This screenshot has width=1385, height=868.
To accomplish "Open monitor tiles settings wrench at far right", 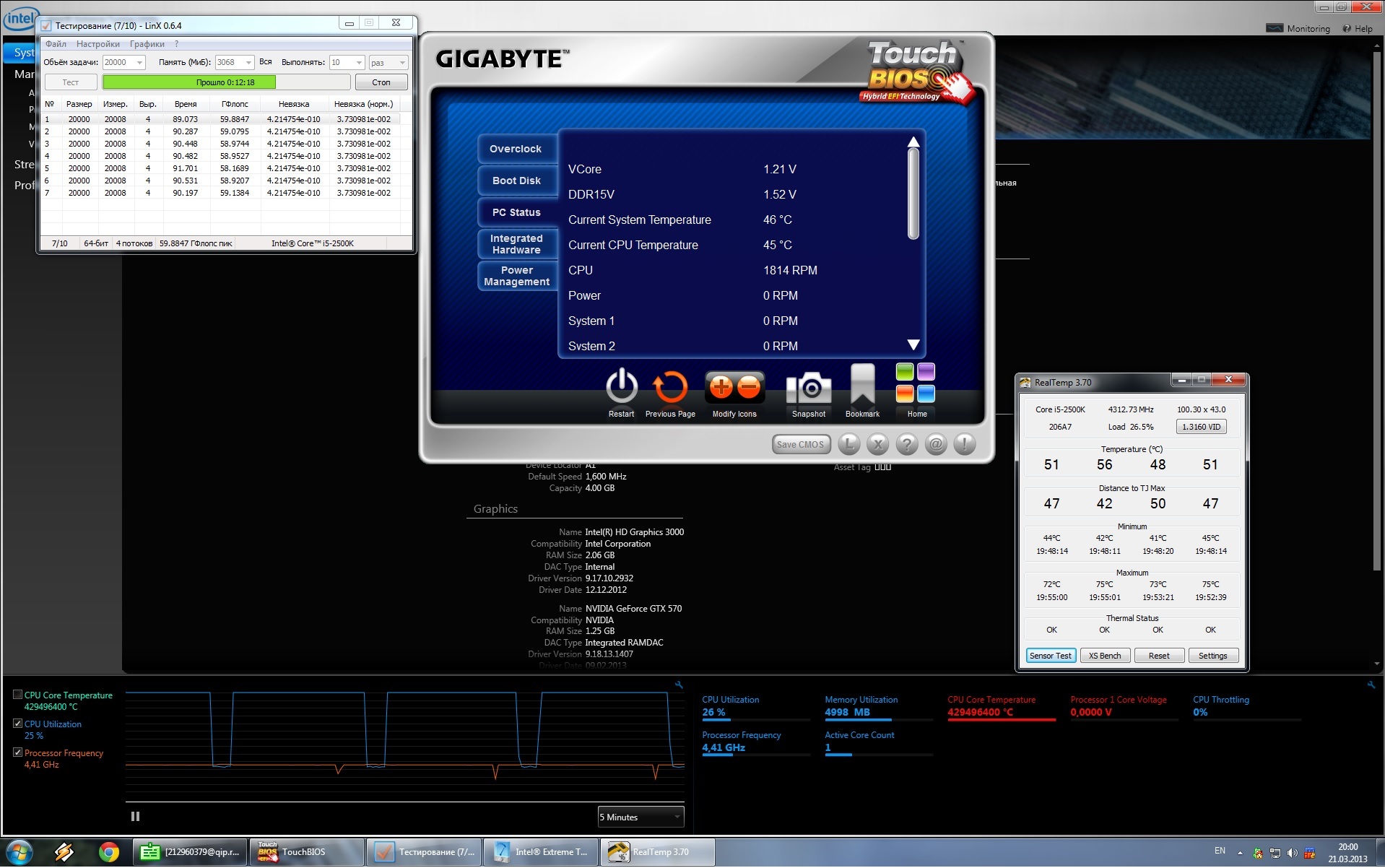I will point(1371,685).
